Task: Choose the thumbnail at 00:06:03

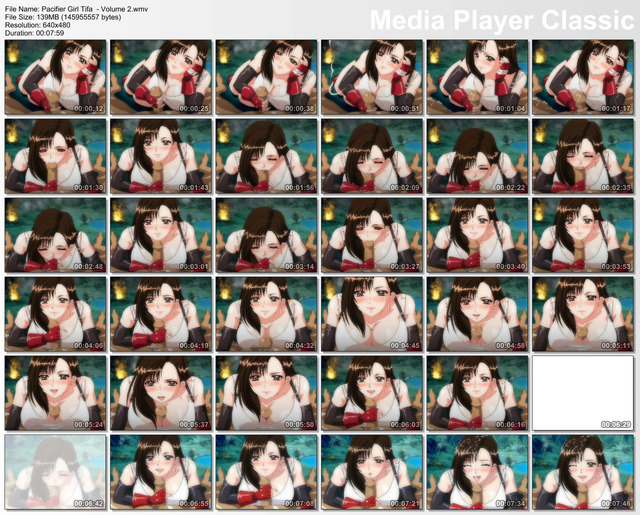Action: pos(372,393)
